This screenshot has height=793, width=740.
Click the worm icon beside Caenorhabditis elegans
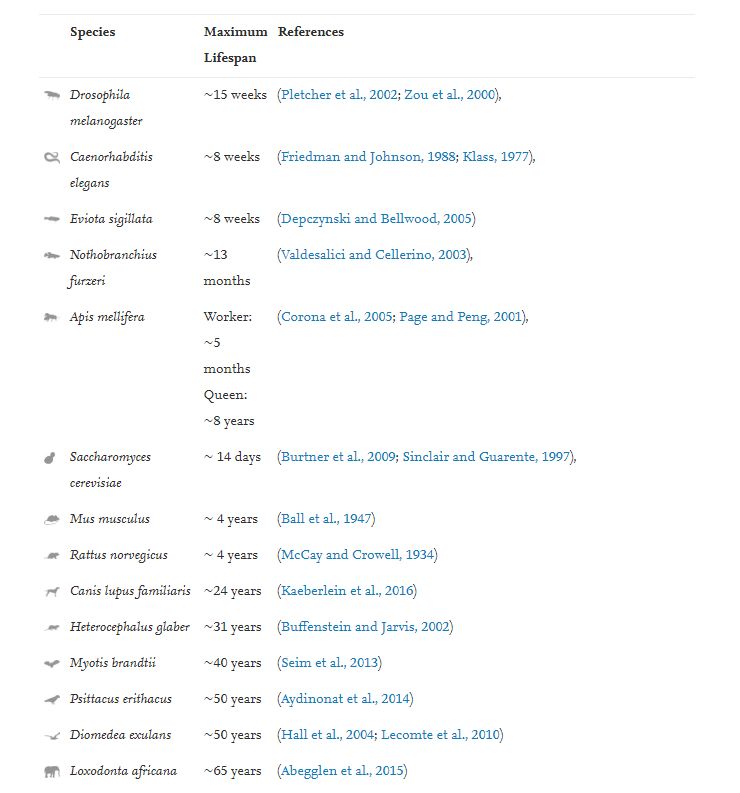pos(51,158)
